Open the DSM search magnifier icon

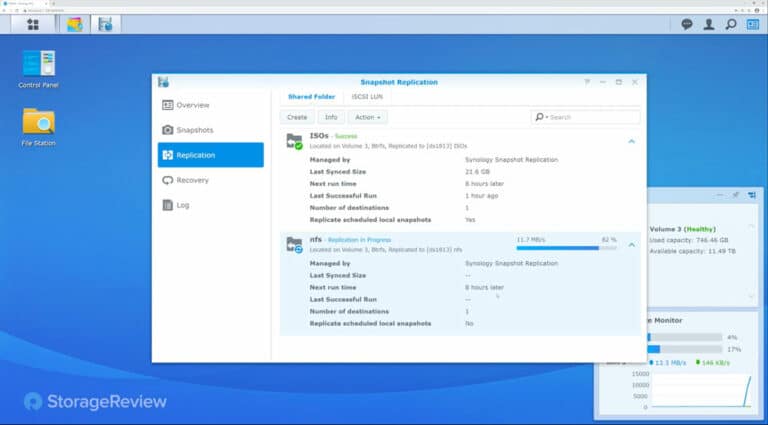[x=731, y=24]
